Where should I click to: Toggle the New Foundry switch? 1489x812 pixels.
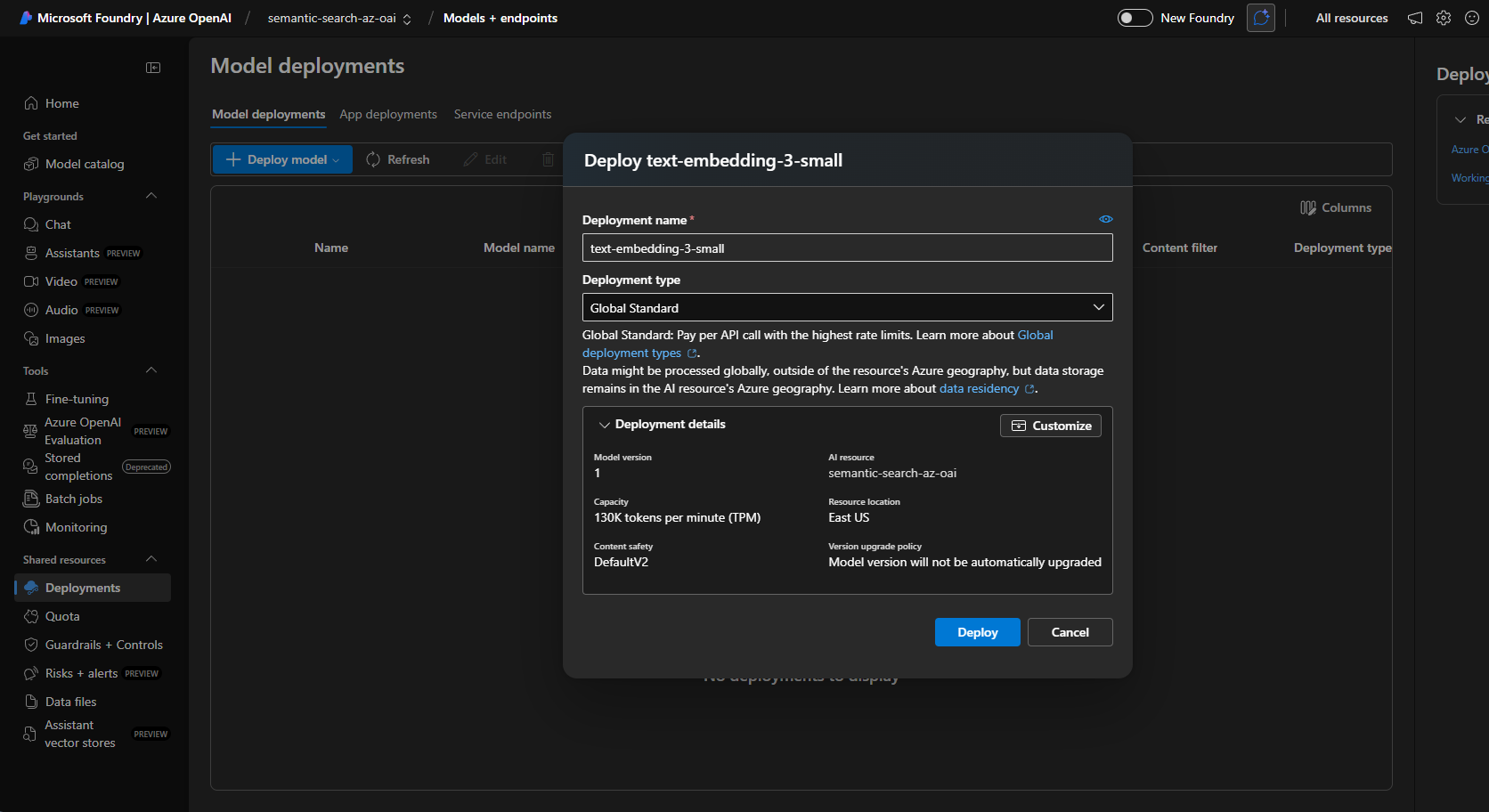pos(1135,18)
